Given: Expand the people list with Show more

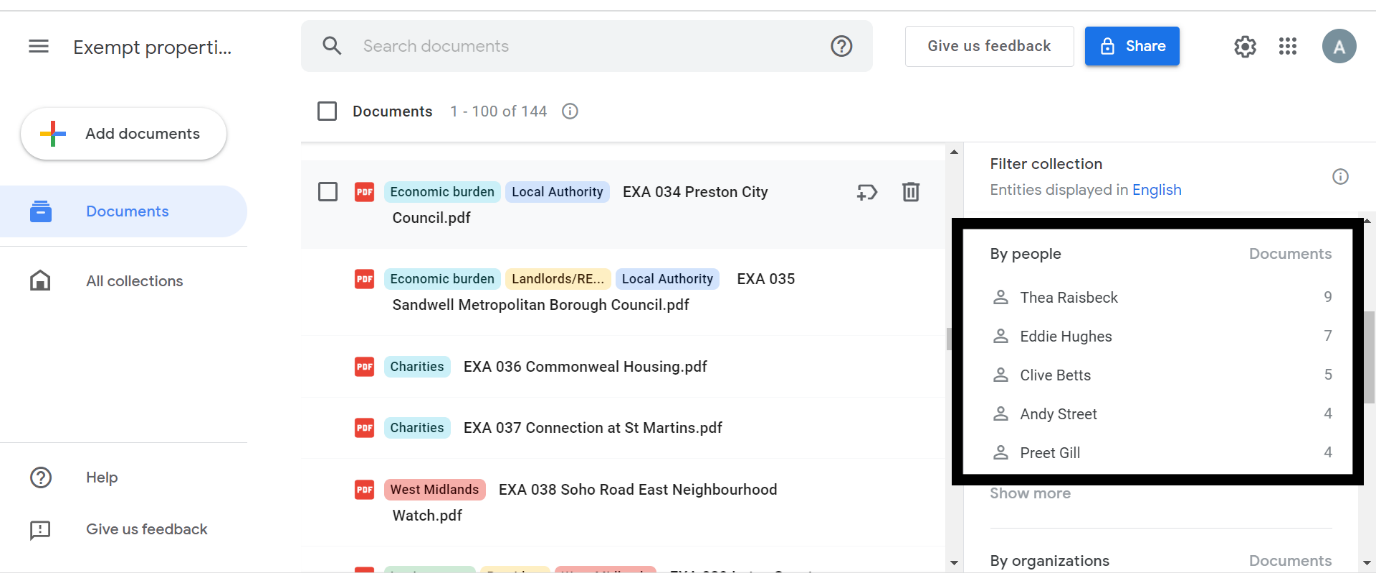Looking at the screenshot, I should coord(1030,493).
